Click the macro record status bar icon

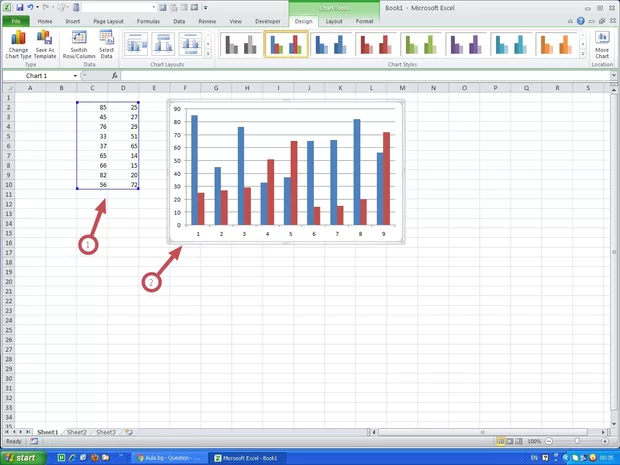(x=34, y=441)
